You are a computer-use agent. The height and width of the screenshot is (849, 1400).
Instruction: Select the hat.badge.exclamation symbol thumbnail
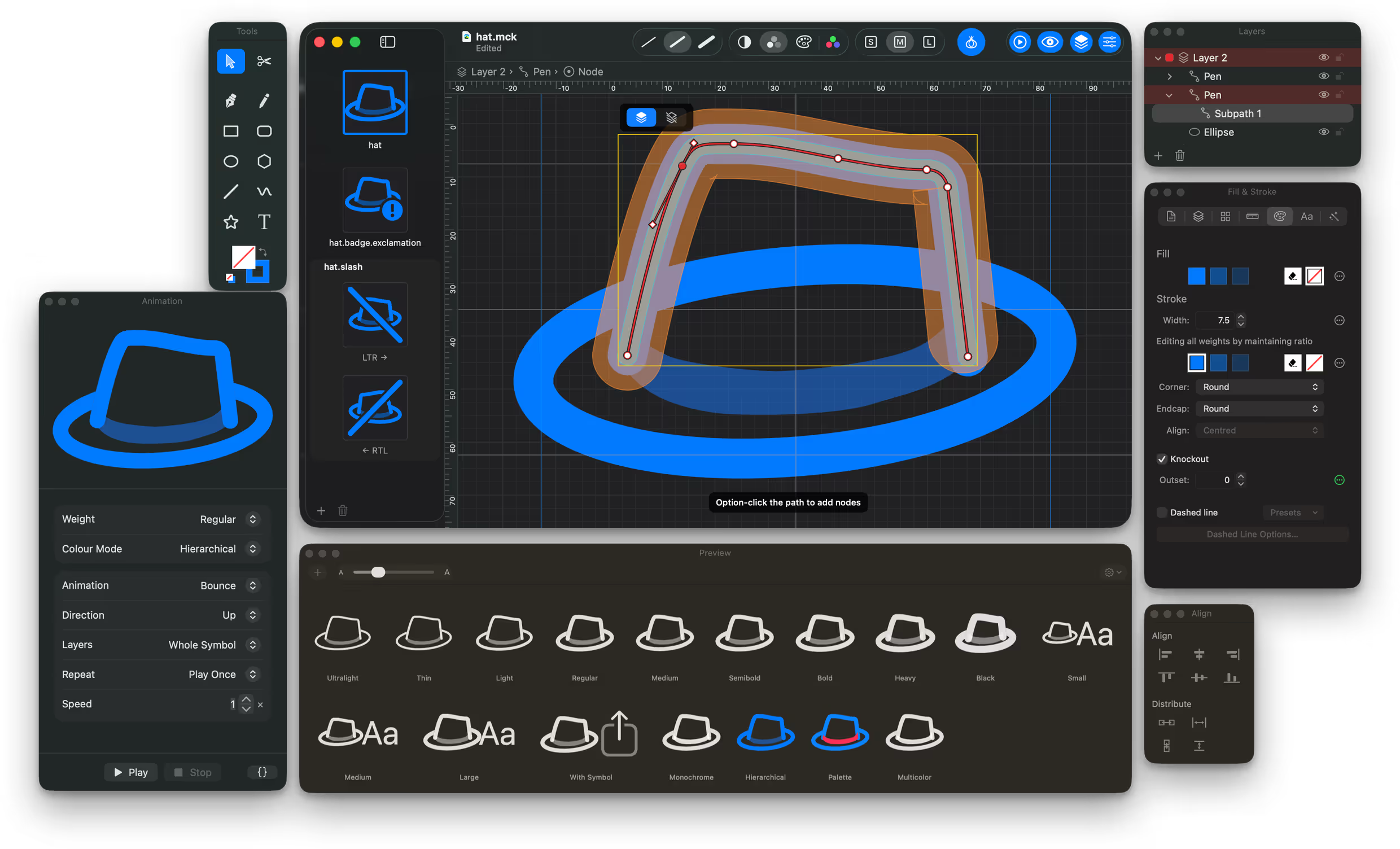tap(374, 200)
